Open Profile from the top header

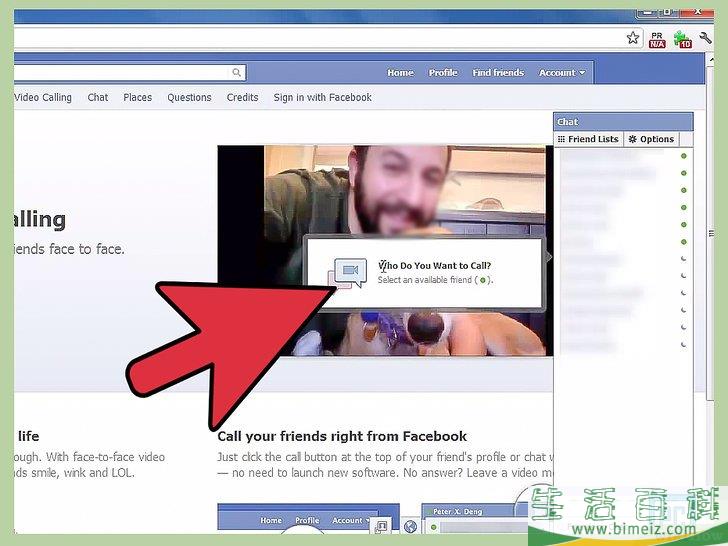pyautogui.click(x=443, y=73)
